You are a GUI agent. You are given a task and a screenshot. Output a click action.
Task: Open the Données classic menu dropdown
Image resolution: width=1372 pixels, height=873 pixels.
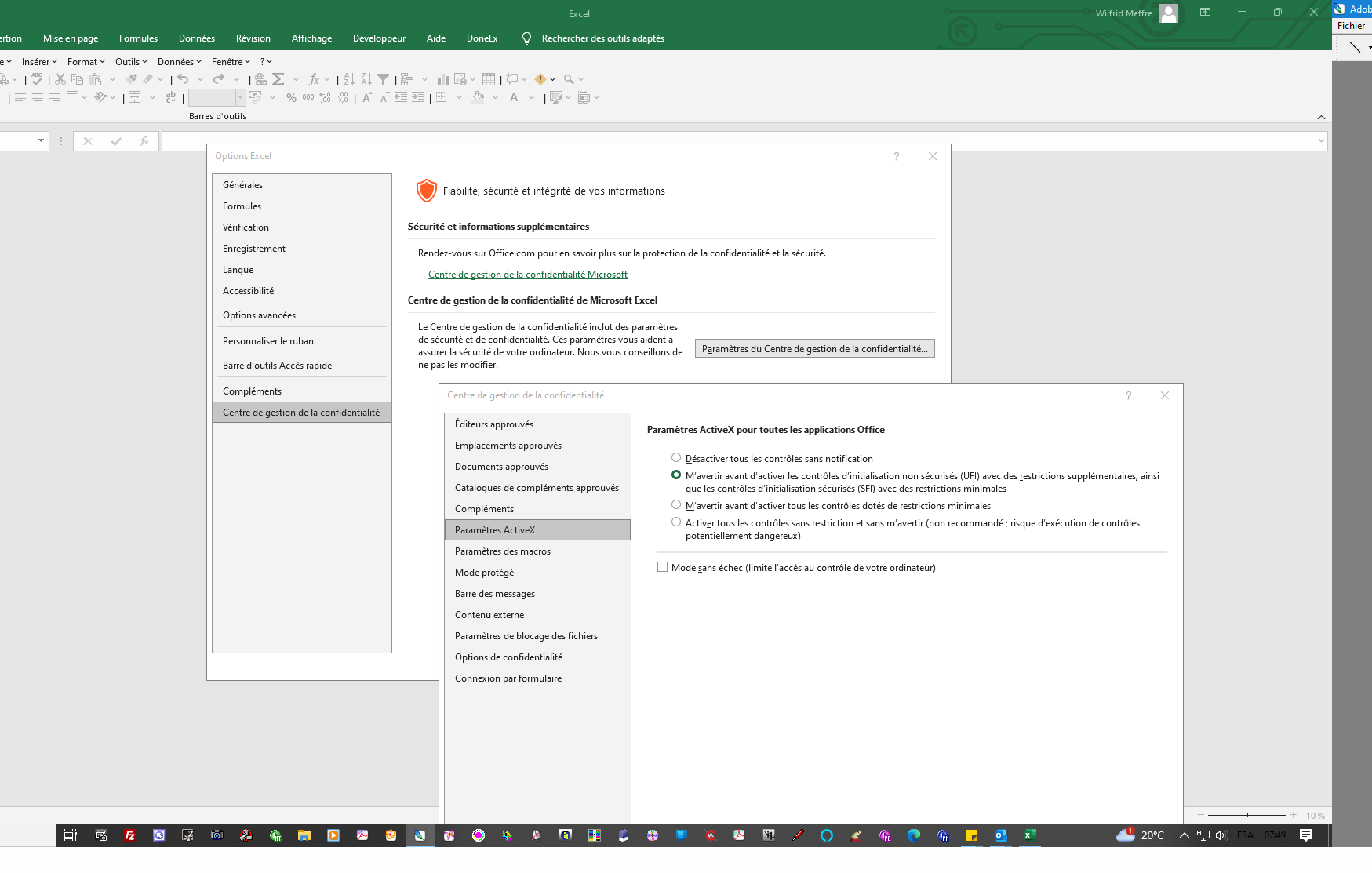180,62
